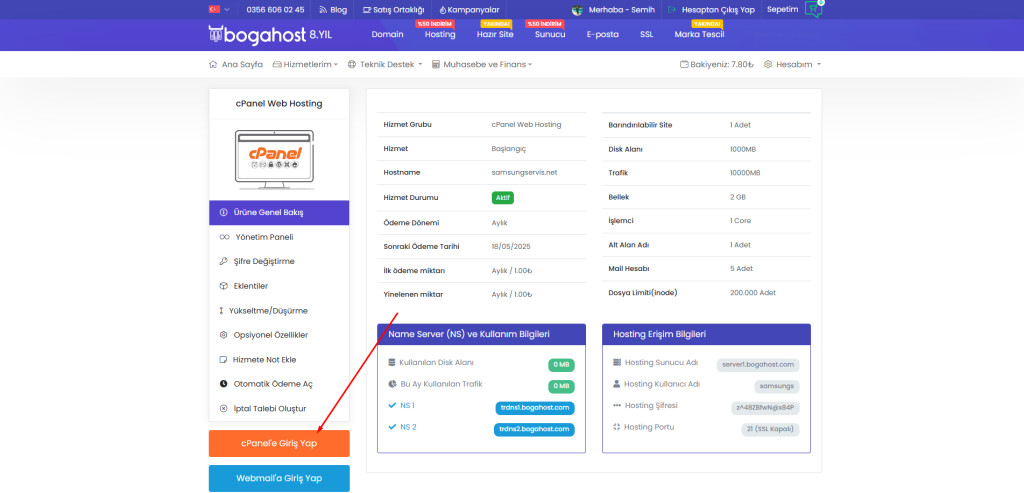Viewport: 1024px width, 493px height.
Task: Click the Aktif status badge
Action: point(503,198)
